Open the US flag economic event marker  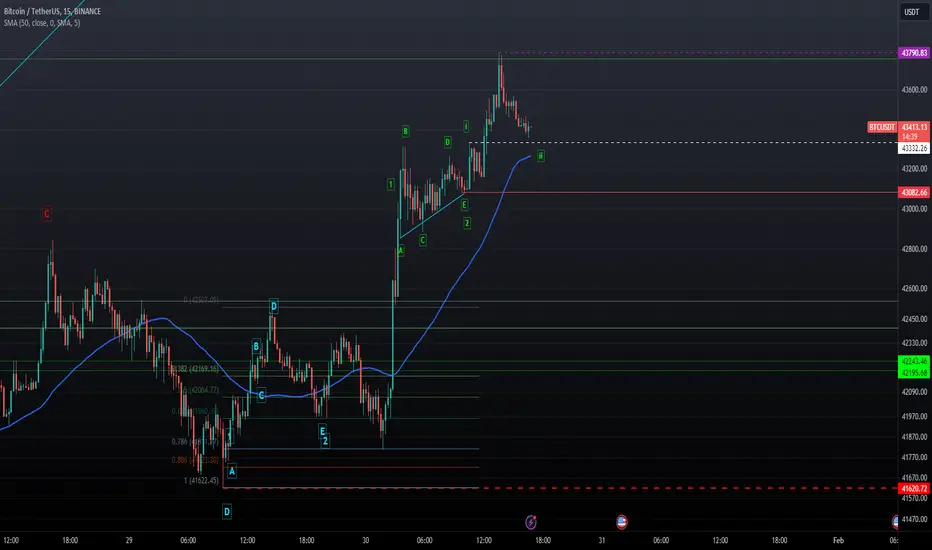[621, 522]
